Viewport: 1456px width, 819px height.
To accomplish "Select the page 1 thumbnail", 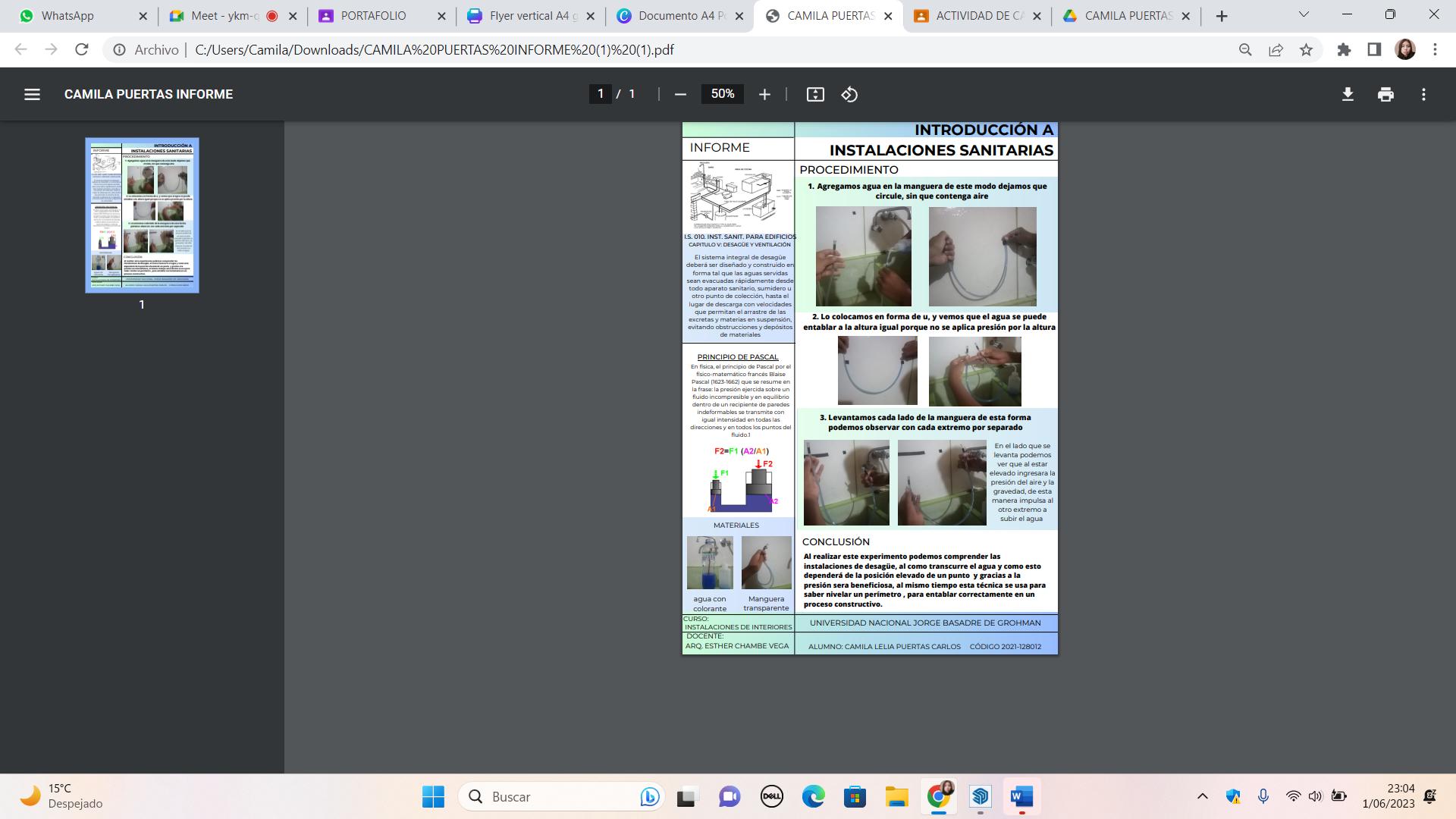I will tap(142, 215).
